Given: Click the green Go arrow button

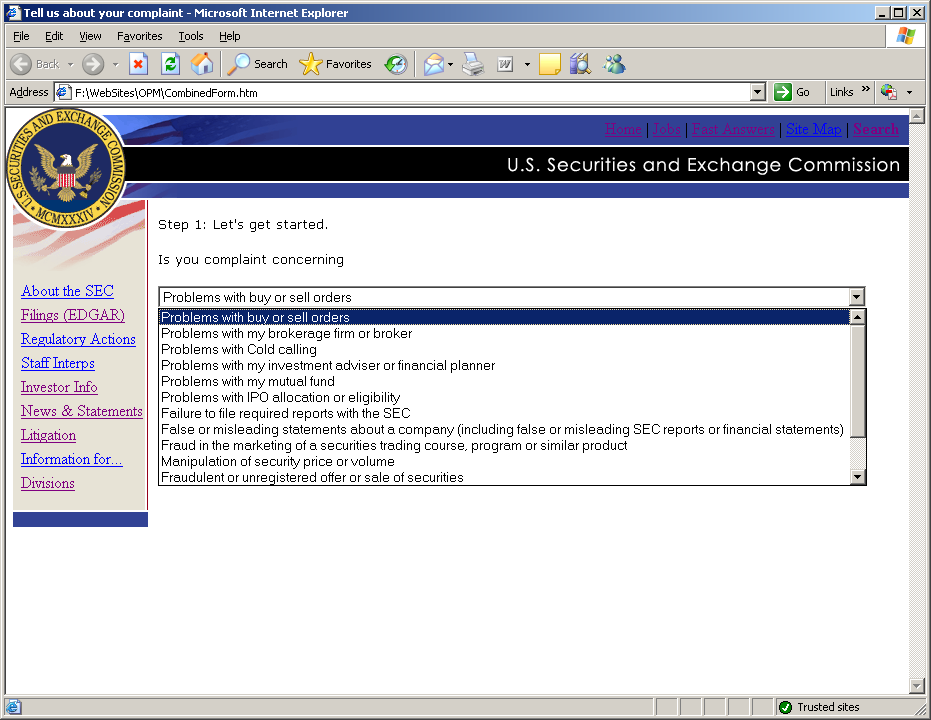Looking at the screenshot, I should click(x=783, y=92).
